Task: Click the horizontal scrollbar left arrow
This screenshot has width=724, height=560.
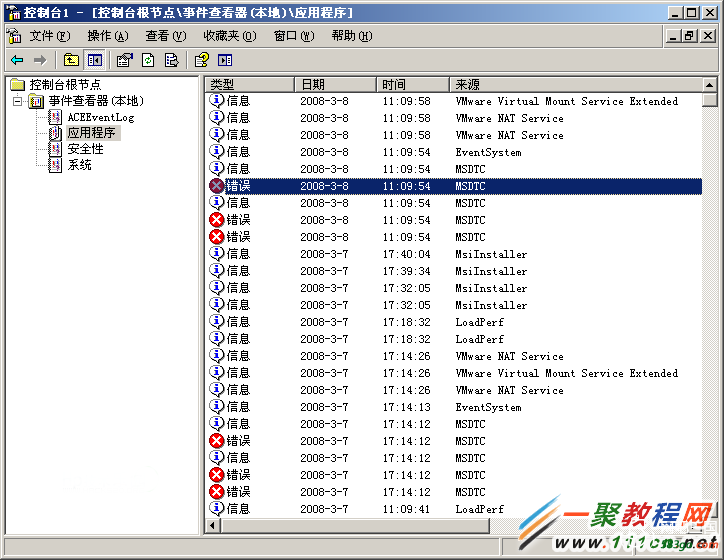Action: pyautogui.click(x=212, y=525)
